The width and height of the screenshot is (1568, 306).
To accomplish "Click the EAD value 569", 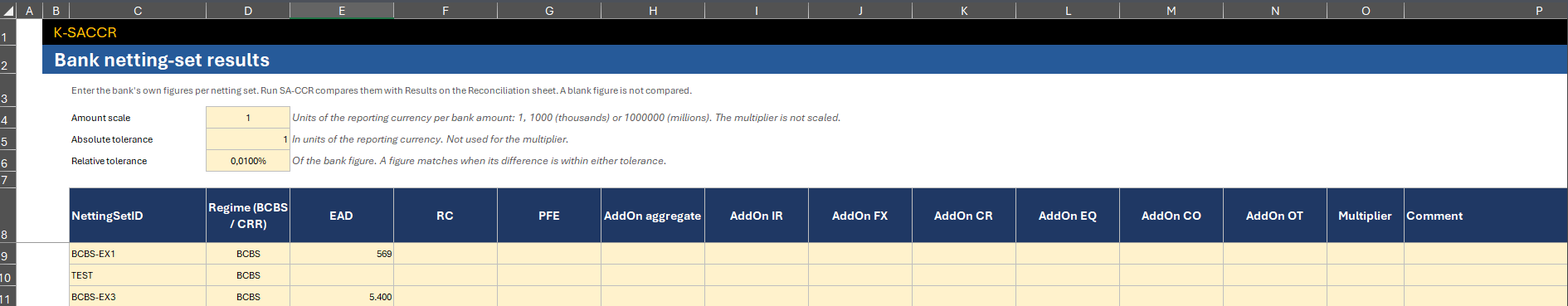I will 342,254.
